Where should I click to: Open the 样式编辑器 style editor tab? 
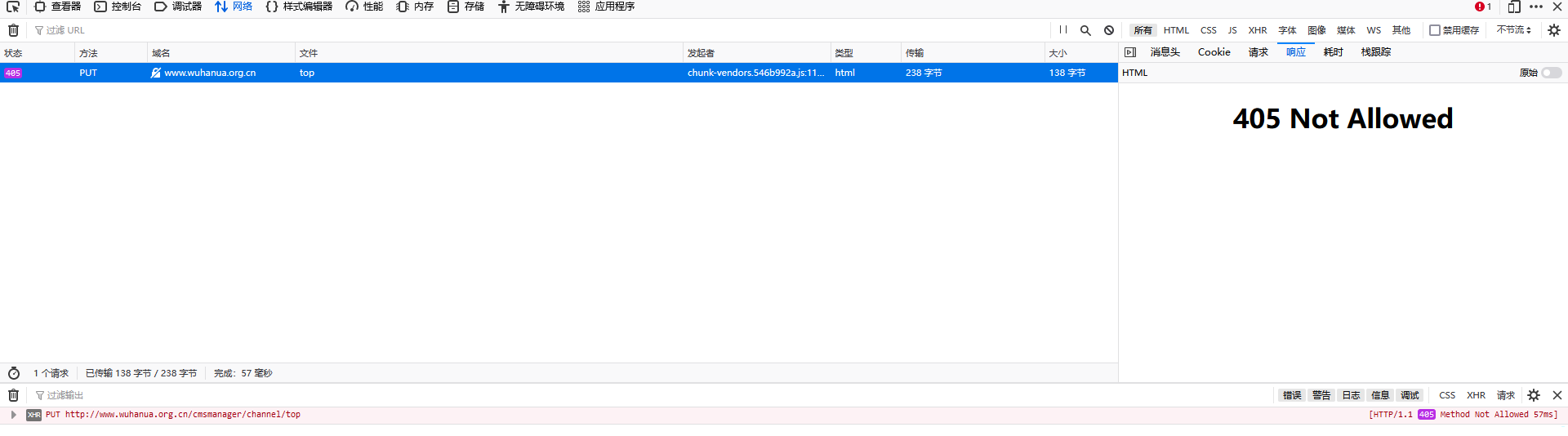click(299, 7)
